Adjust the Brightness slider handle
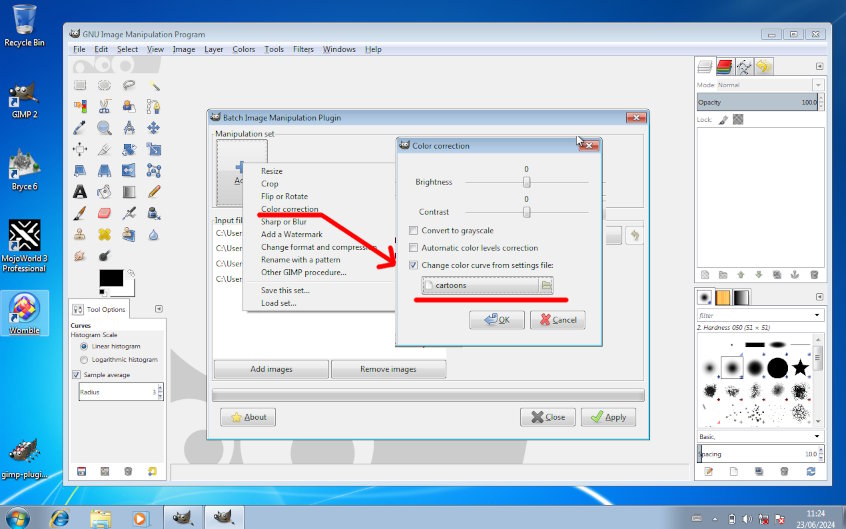Viewport: 846px width, 529px height. (x=527, y=182)
